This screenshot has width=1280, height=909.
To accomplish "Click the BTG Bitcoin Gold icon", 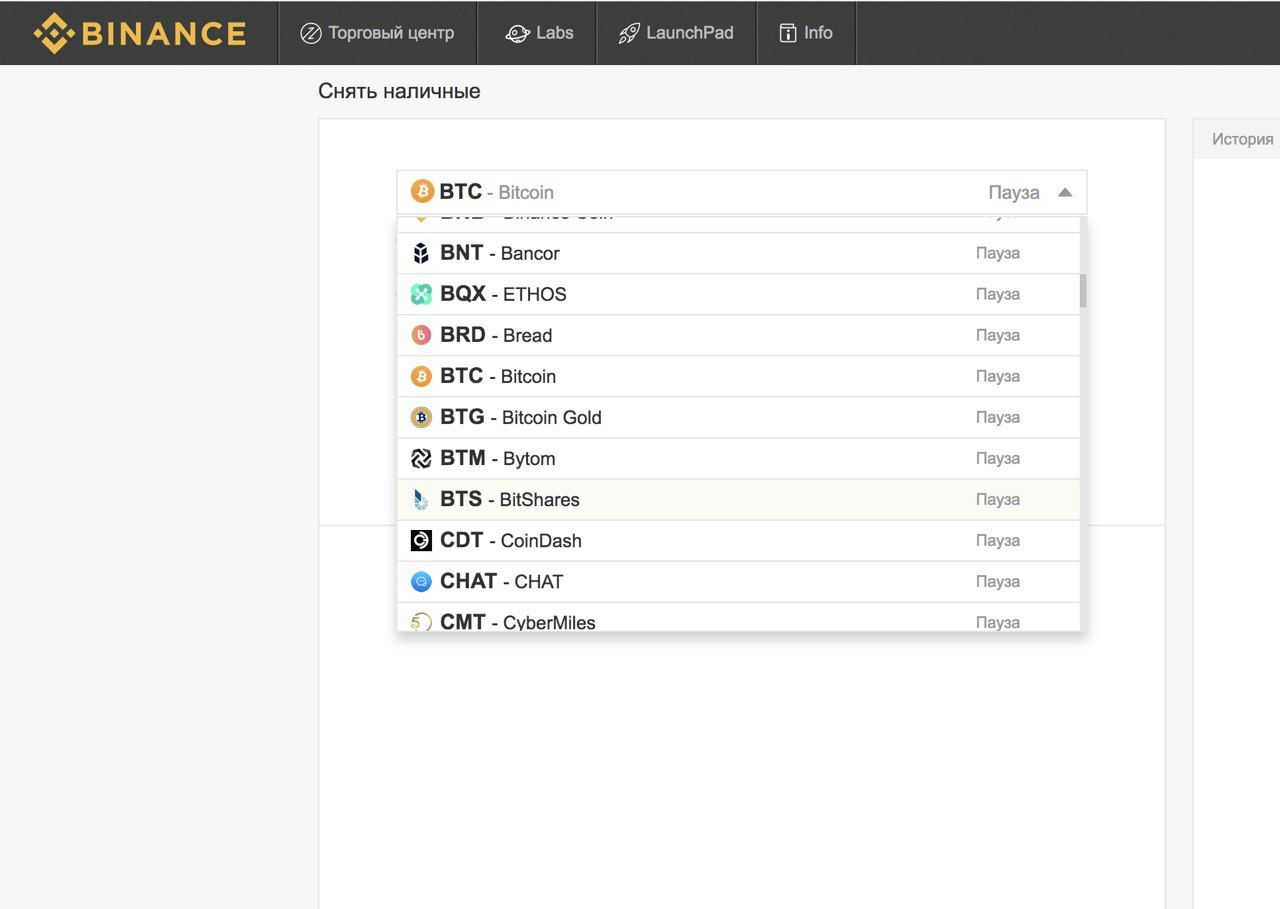I will [421, 417].
